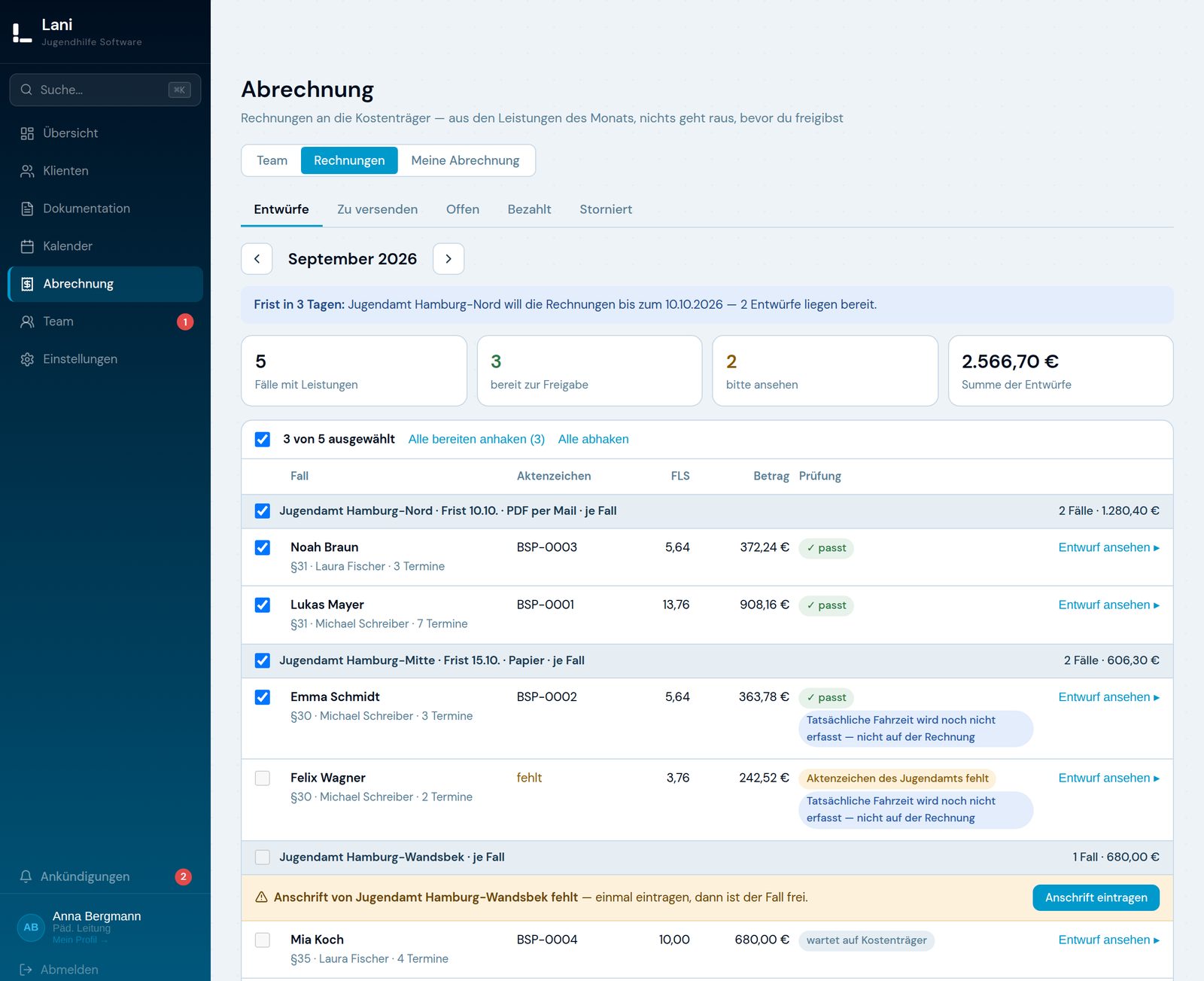1204x981 pixels.
Task: Go to next month with right chevron
Action: (x=448, y=259)
